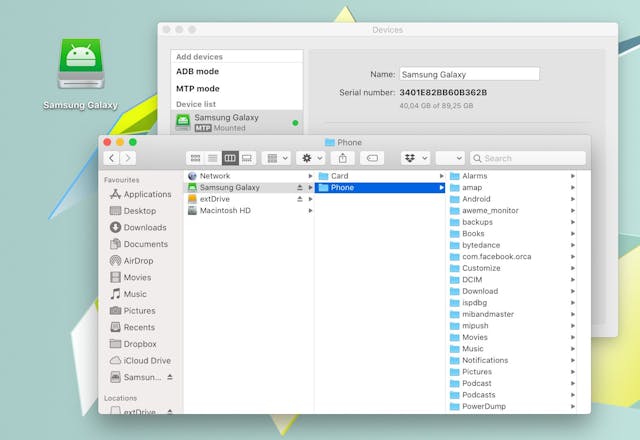Expand the DCIM folder arrow
The width and height of the screenshot is (640, 440).
coord(573,280)
